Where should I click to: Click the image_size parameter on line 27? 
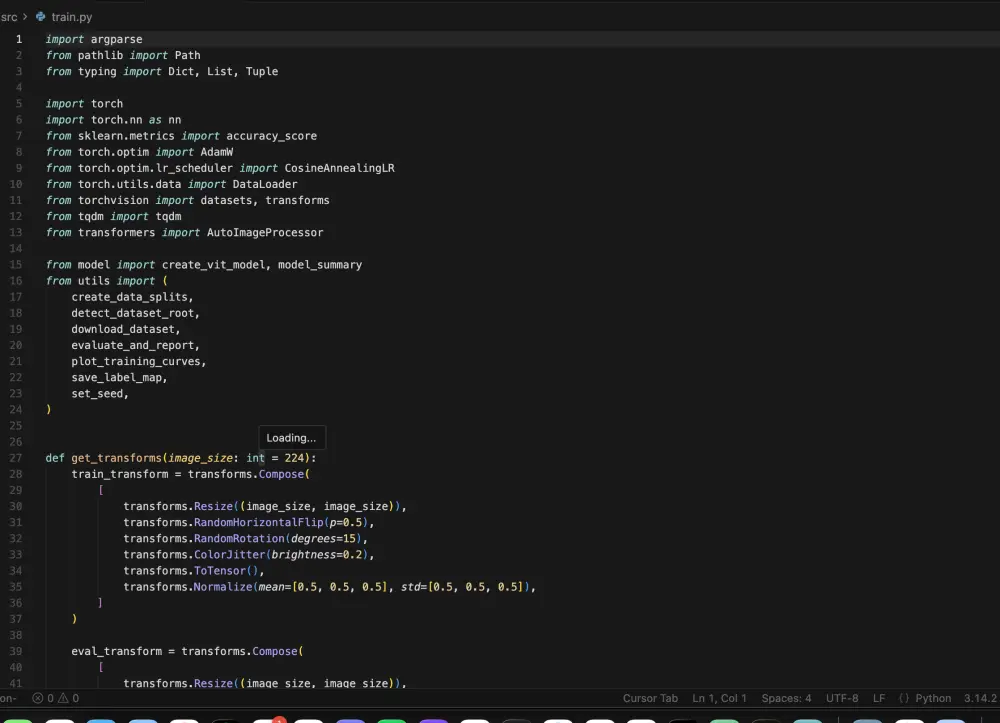pos(201,458)
